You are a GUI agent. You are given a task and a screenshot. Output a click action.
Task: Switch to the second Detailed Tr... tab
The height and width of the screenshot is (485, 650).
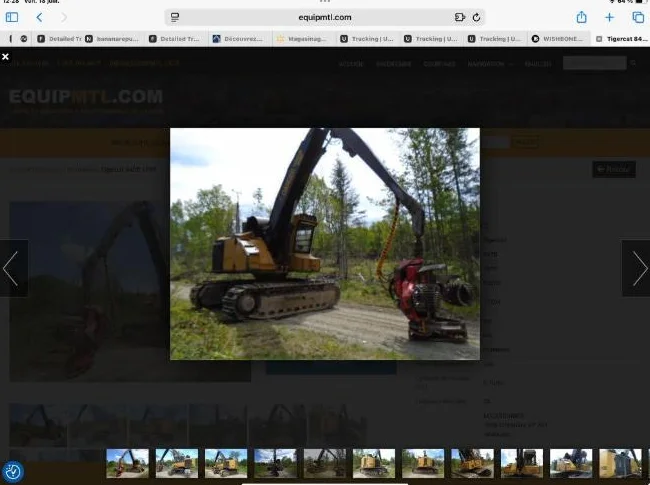(x=175, y=39)
